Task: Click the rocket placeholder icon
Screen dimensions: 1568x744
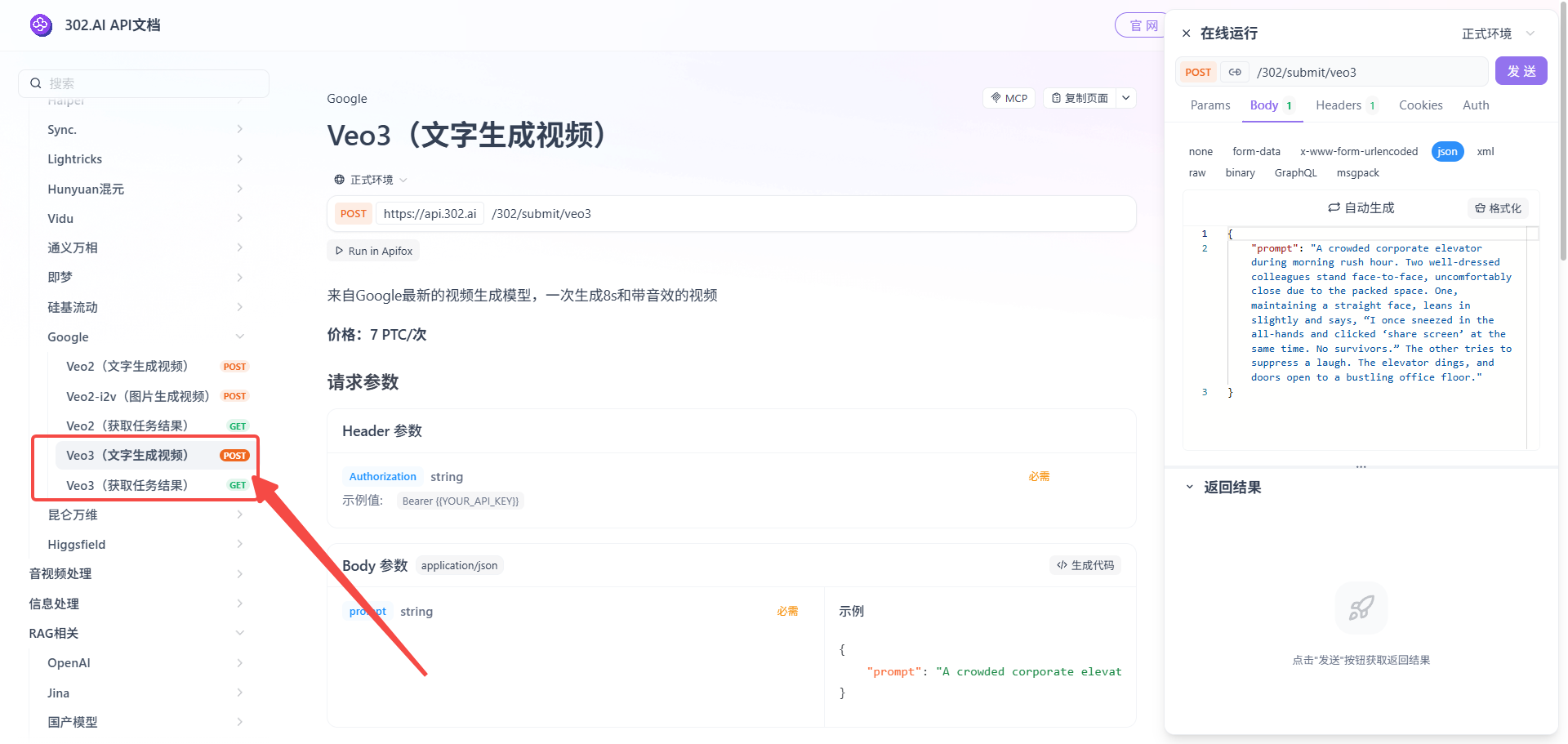Action: 1361,608
